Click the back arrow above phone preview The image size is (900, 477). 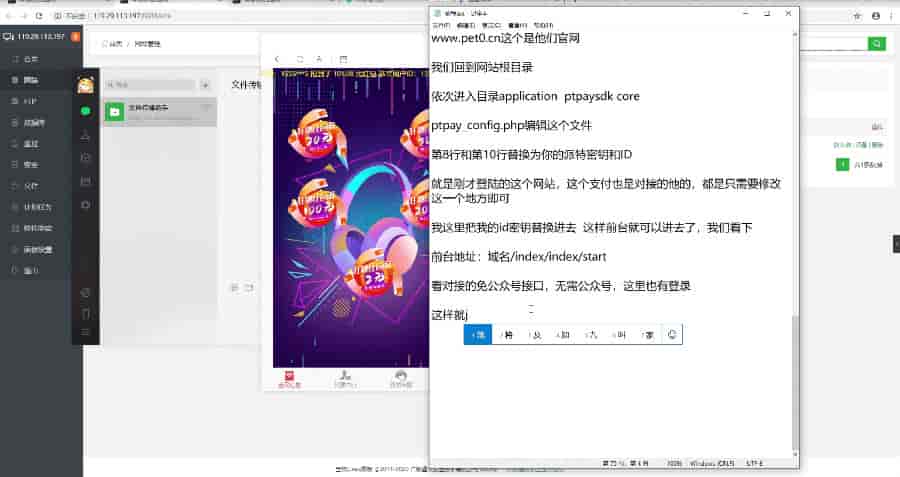click(277, 59)
